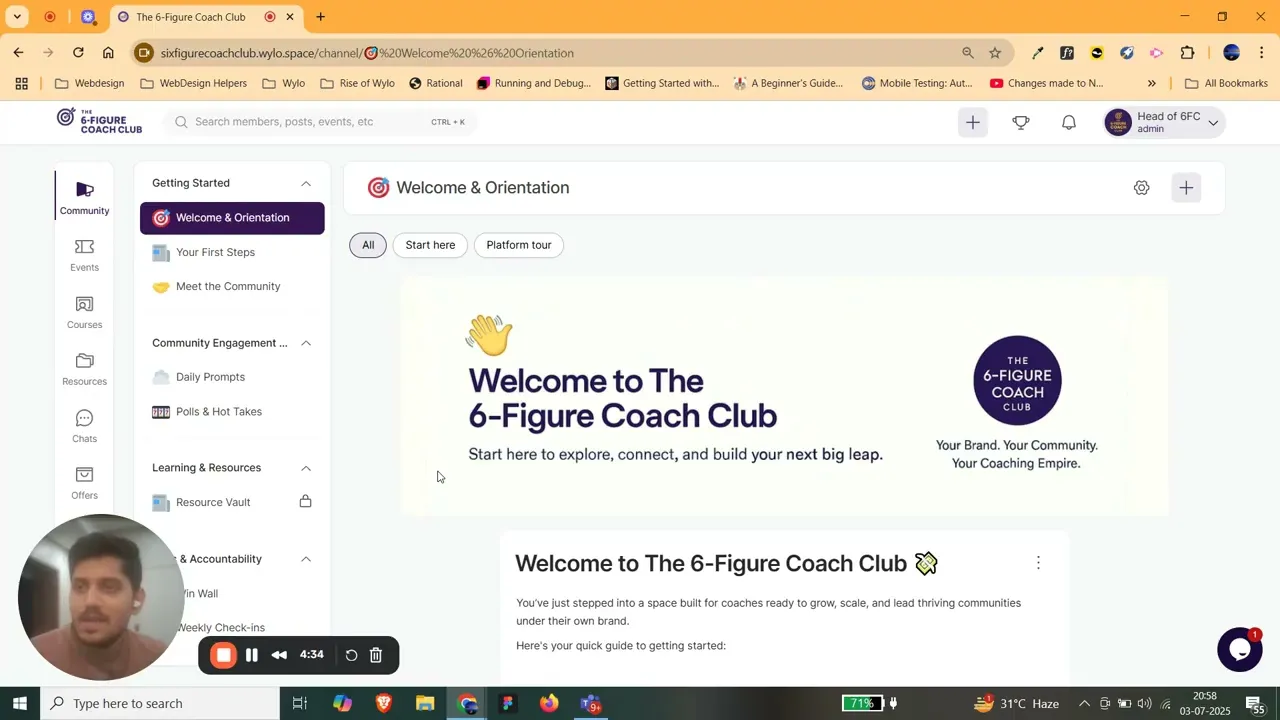Open Daily Prompts channel
Image resolution: width=1280 pixels, height=720 pixels.
[x=232, y=377]
